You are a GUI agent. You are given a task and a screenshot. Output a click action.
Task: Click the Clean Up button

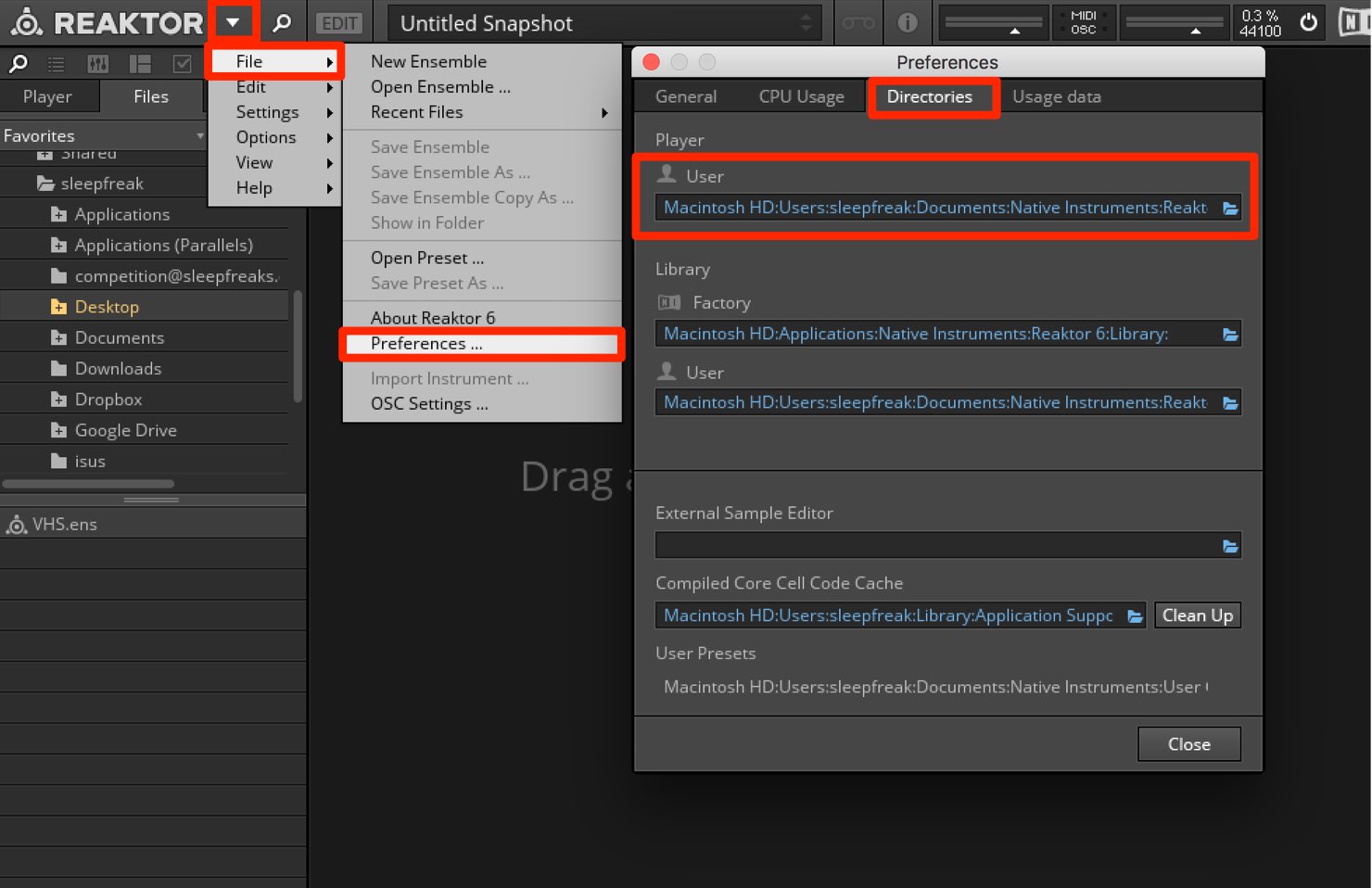click(1198, 615)
